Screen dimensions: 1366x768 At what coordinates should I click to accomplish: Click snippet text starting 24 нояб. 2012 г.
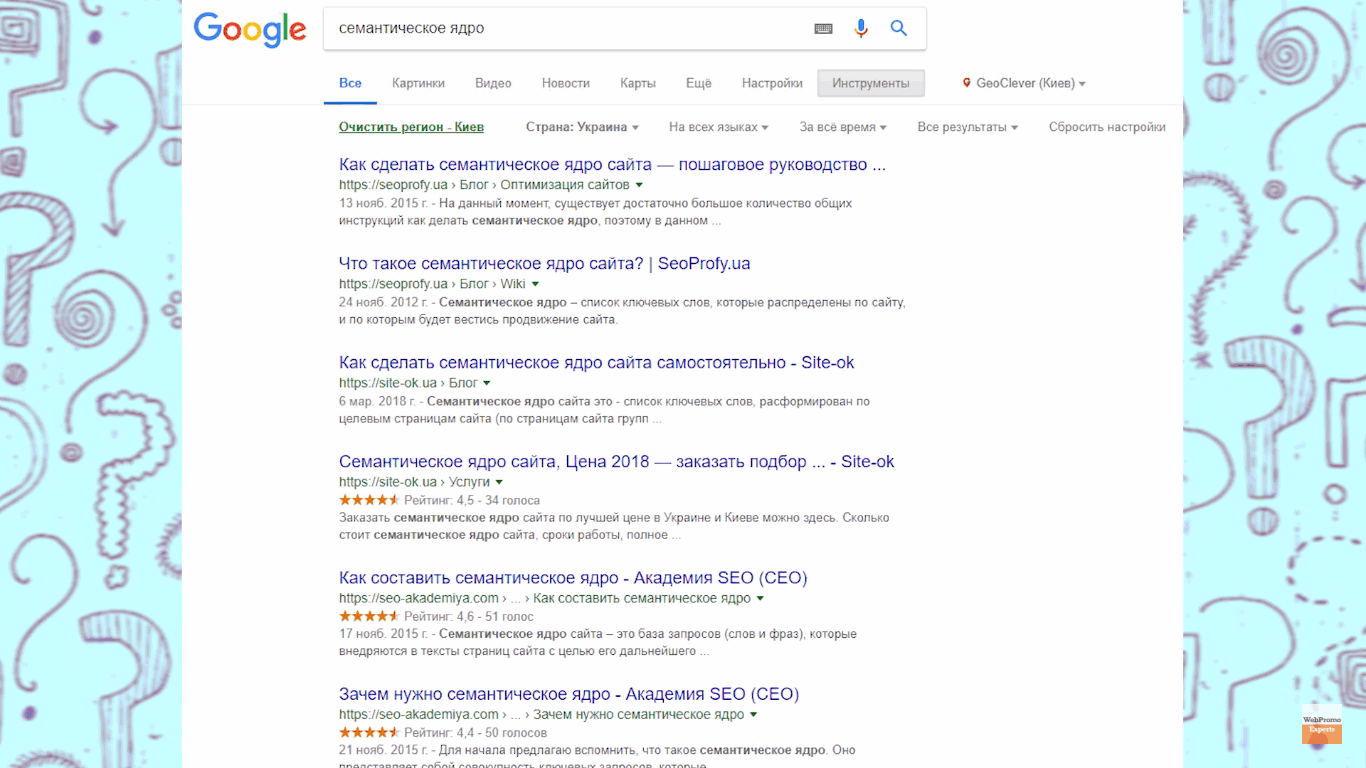[x=622, y=311]
